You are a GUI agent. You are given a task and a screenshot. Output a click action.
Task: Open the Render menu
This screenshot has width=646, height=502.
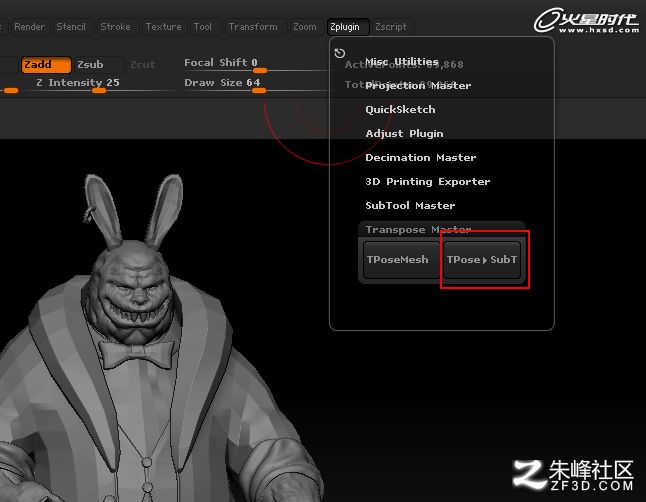pyautogui.click(x=30, y=27)
